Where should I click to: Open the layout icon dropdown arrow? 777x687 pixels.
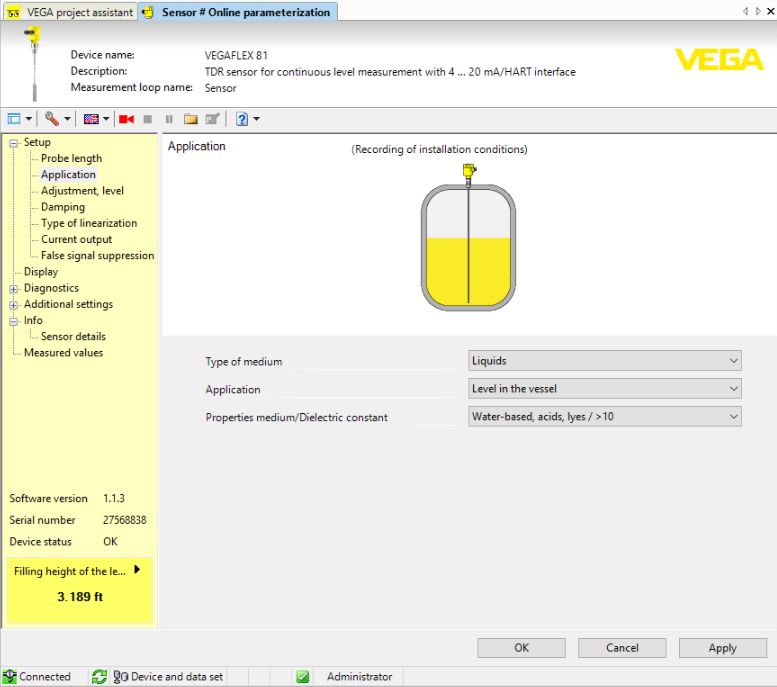tap(28, 119)
